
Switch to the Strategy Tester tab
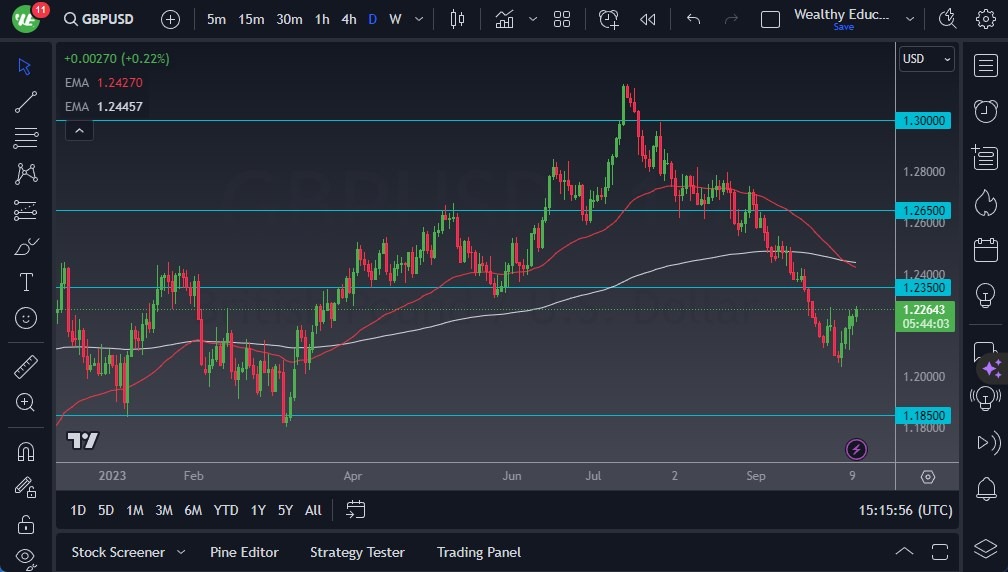357,552
